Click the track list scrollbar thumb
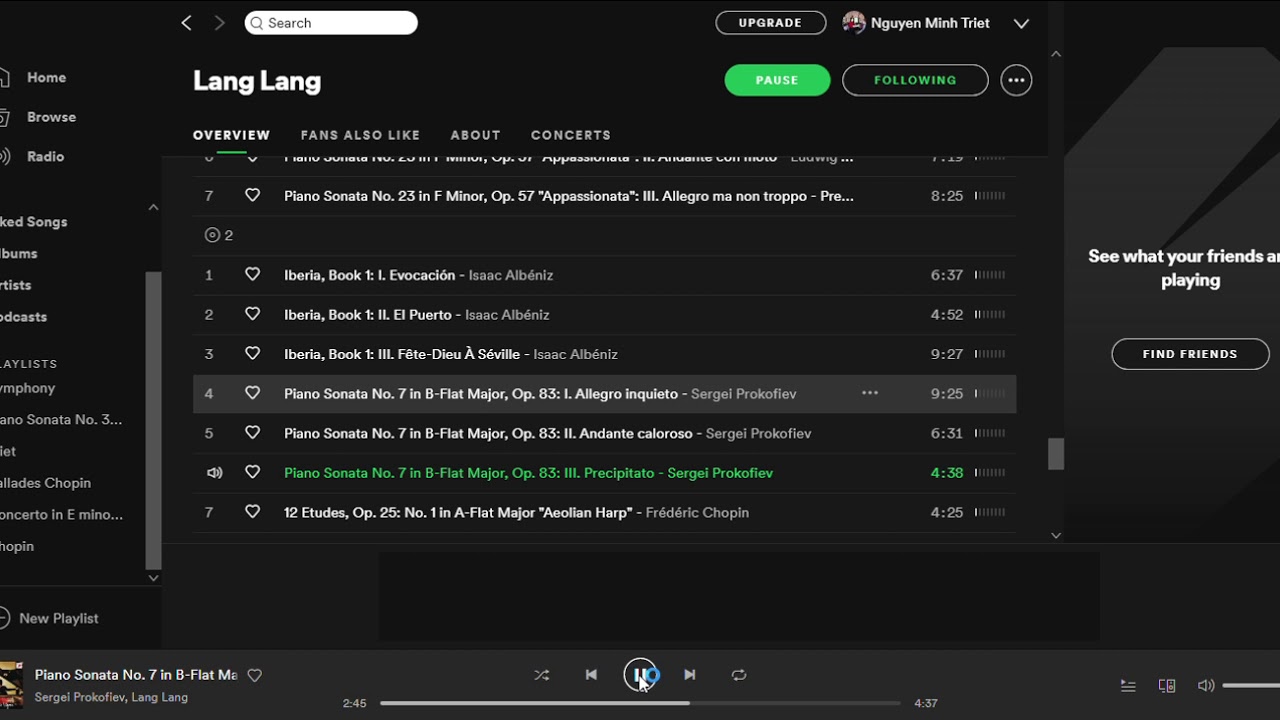 (1056, 454)
